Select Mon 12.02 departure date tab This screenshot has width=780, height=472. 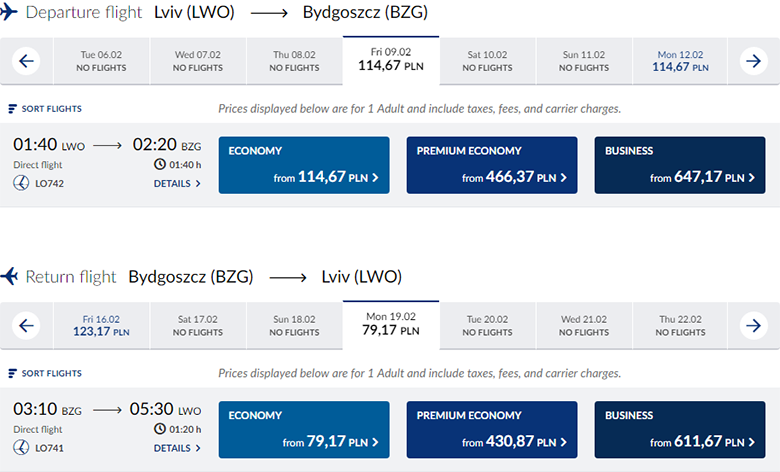point(681,61)
